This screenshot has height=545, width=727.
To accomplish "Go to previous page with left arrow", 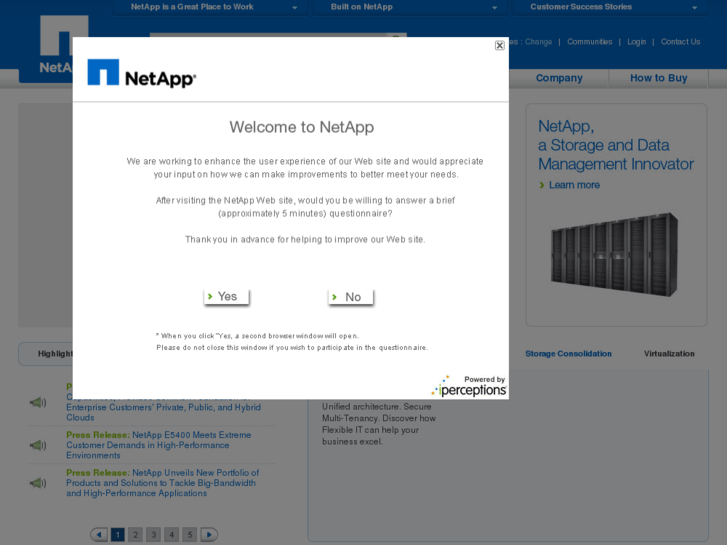I will click(x=99, y=535).
